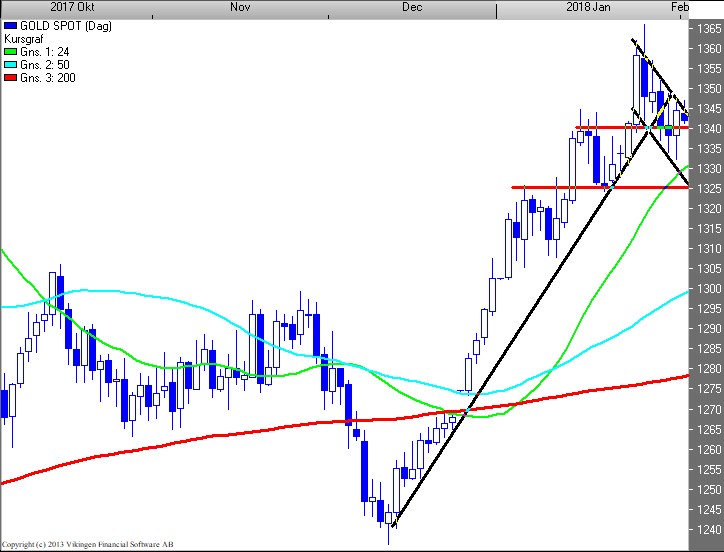Click the cyan Gns. 2: 50 swatch
Viewport: 724px width, 552px height.
(10, 64)
